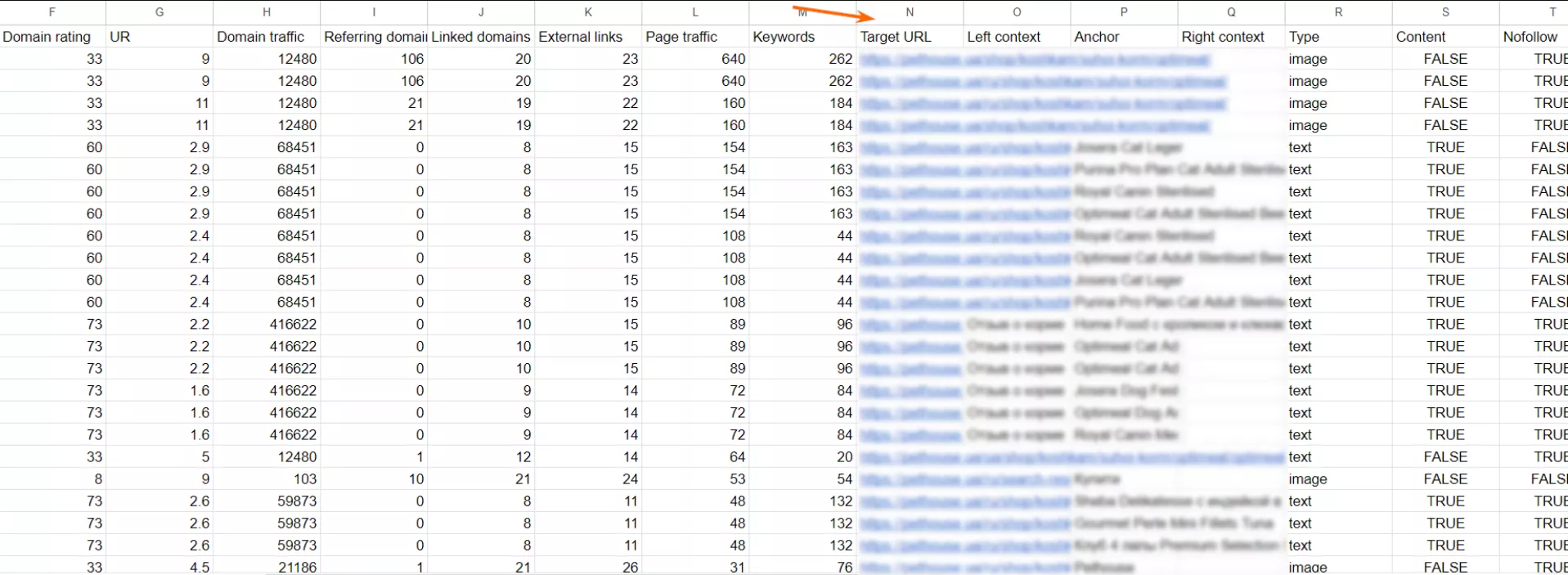Click the "UR" header cell

[x=159, y=37]
